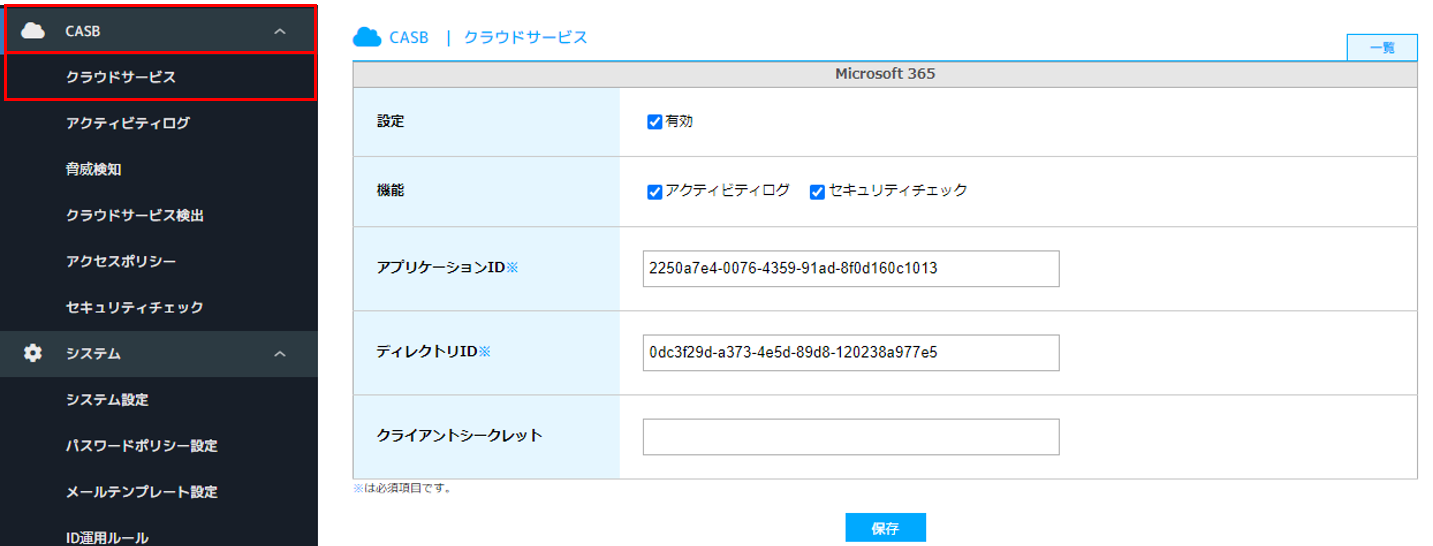Click the システム gear icon in sidebar

point(33,353)
